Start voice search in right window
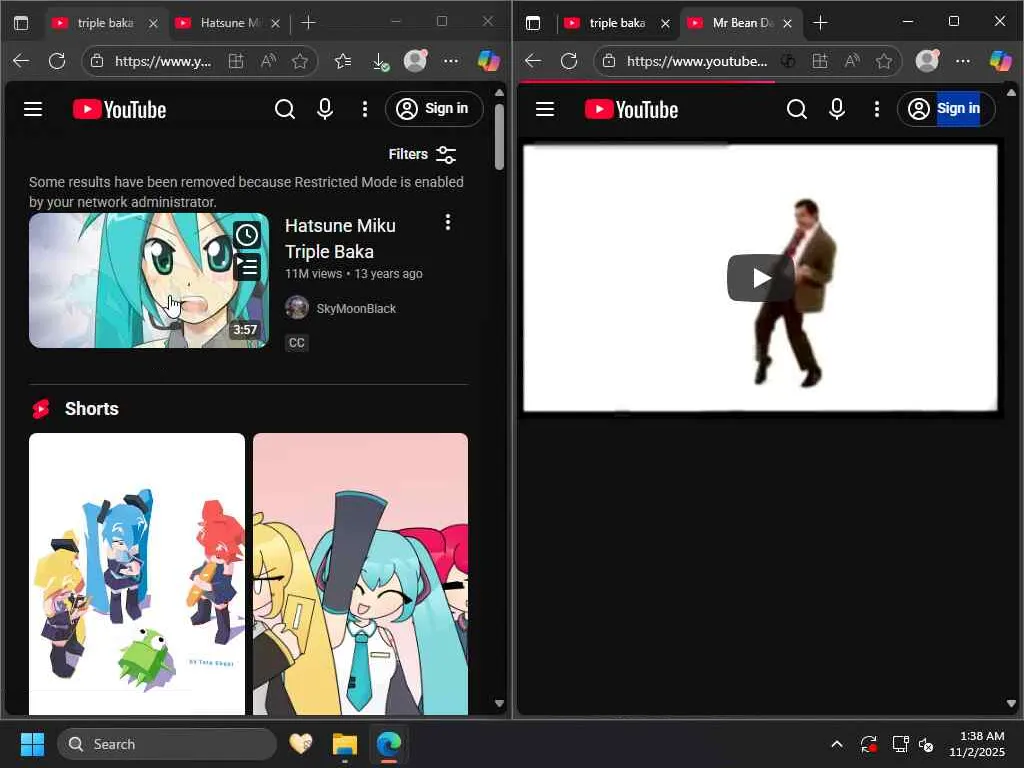The image size is (1024, 768). point(837,109)
